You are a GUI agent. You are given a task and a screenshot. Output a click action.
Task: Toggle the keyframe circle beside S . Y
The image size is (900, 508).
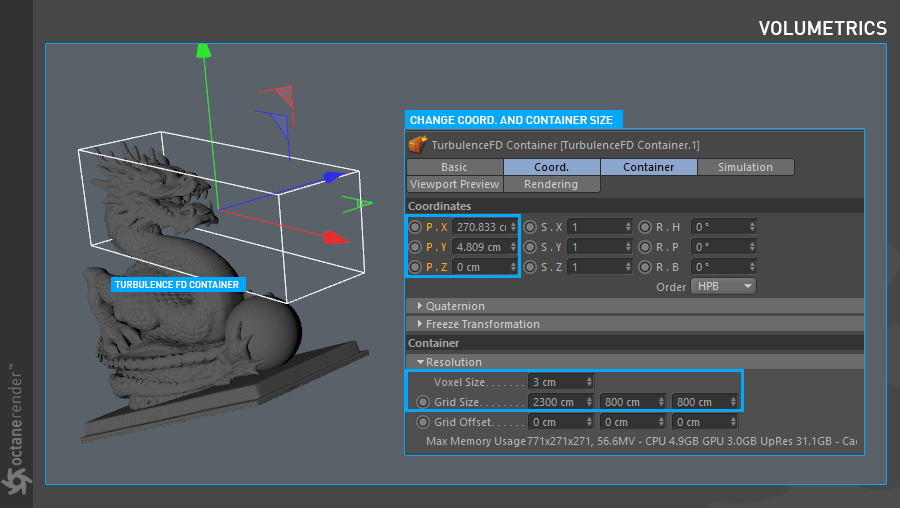(531, 247)
